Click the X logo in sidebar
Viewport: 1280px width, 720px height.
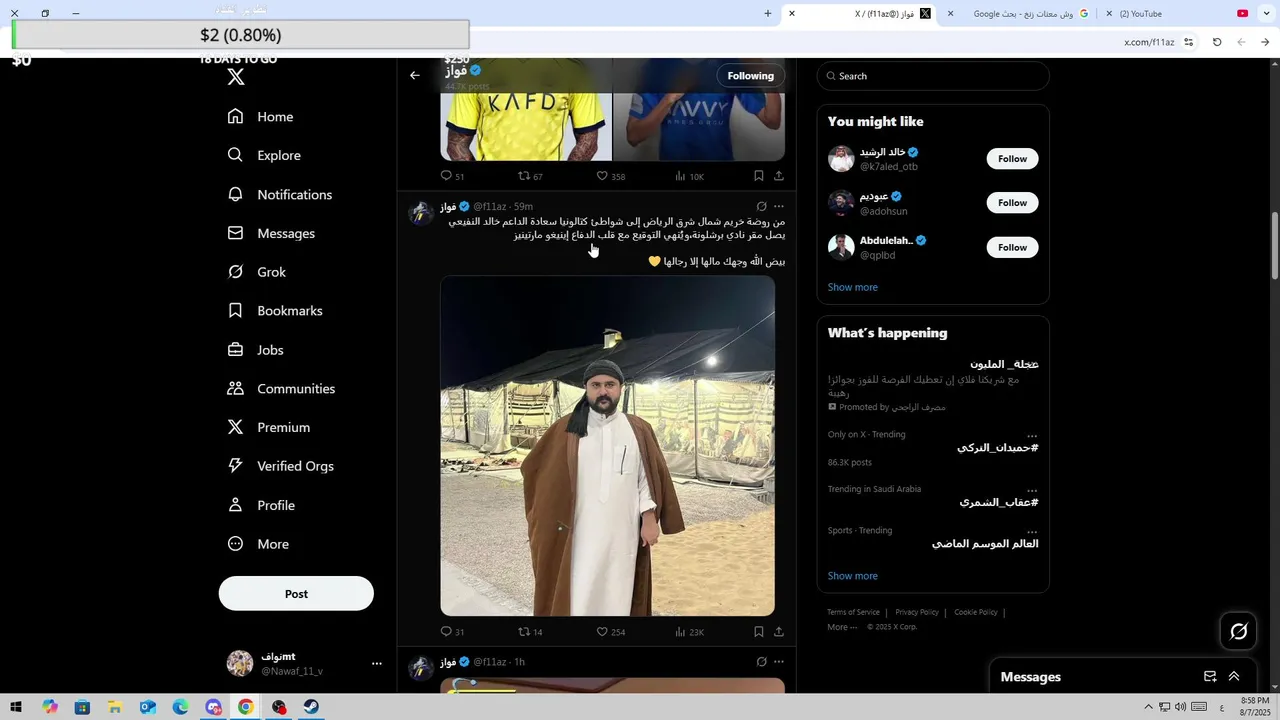[236, 77]
